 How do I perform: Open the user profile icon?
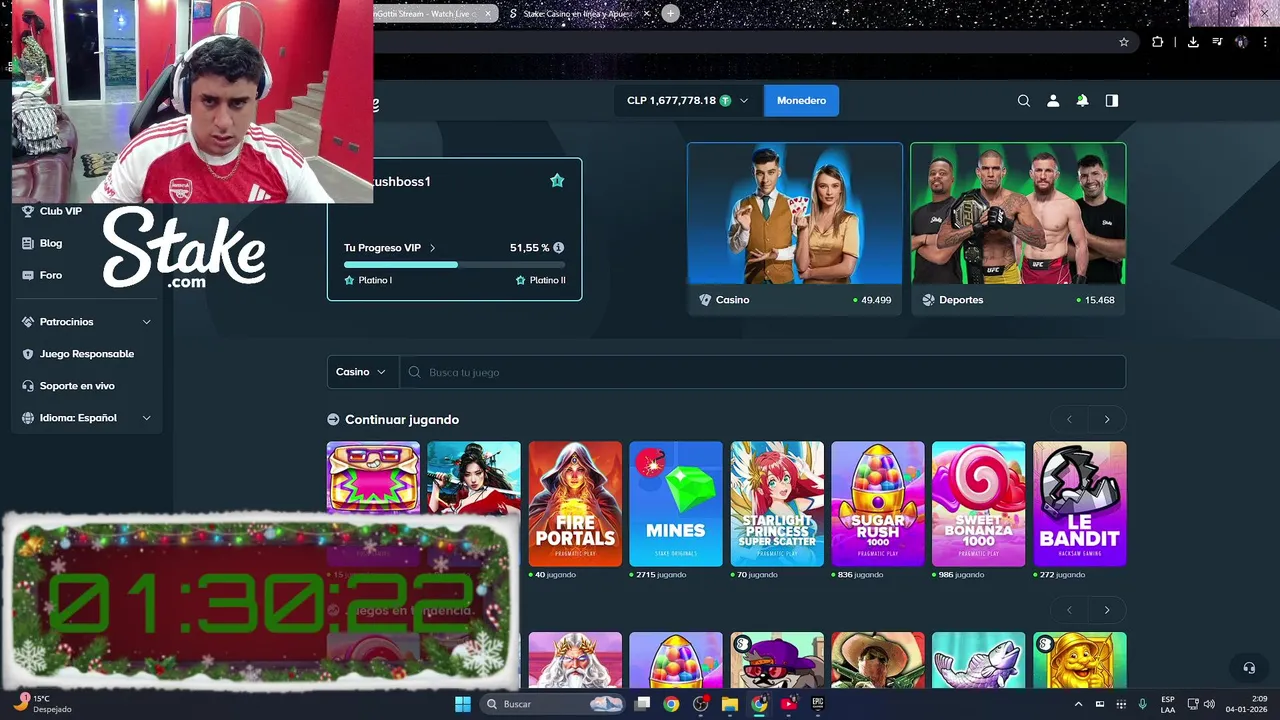pyautogui.click(x=1053, y=101)
